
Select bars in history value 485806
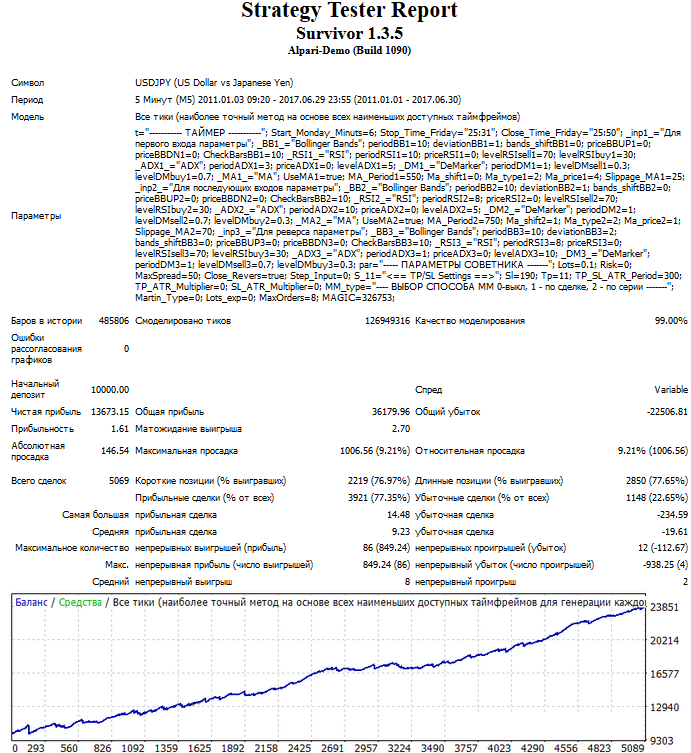[x=114, y=321]
